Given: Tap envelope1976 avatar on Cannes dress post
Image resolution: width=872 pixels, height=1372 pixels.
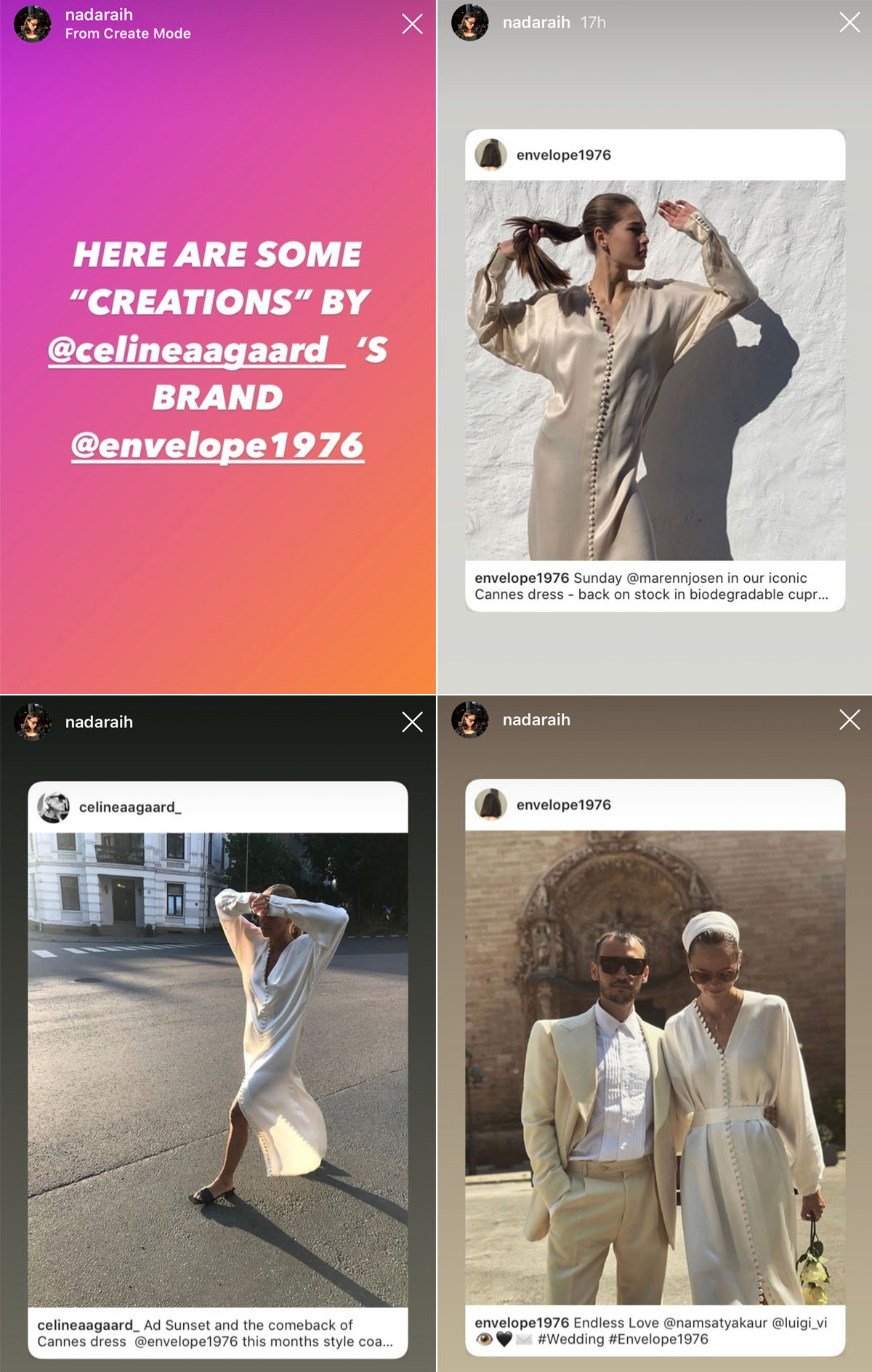Looking at the screenshot, I should (490, 155).
